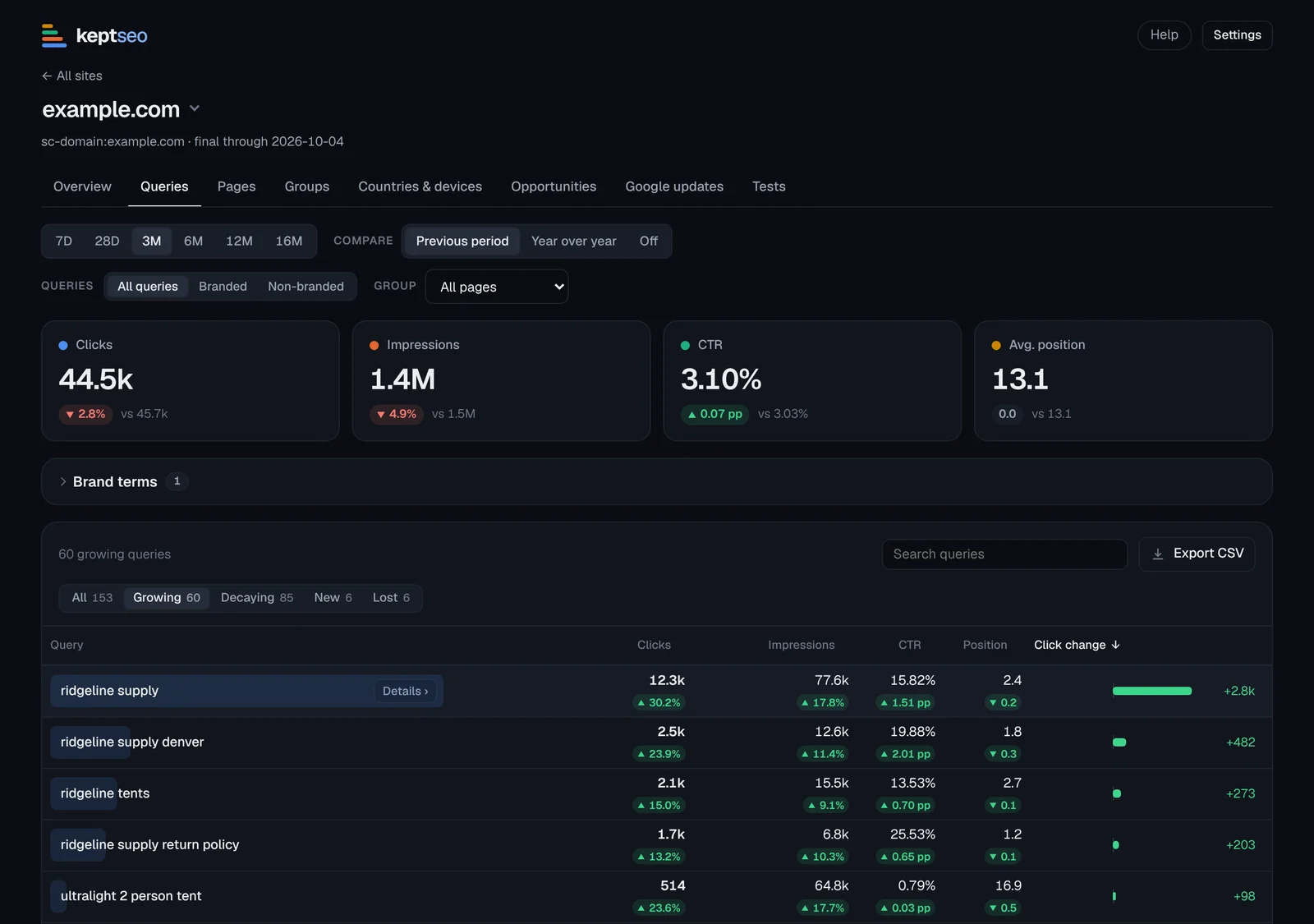Open the Groups tab
The height and width of the screenshot is (924, 1314).
click(x=307, y=186)
